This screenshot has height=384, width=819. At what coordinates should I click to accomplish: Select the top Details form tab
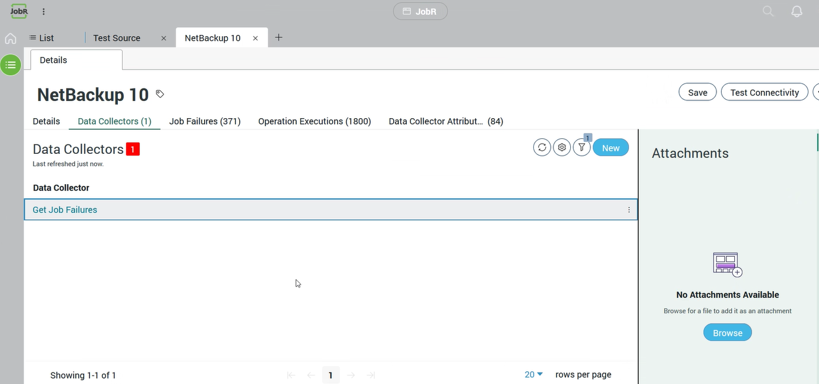pyautogui.click(x=76, y=60)
